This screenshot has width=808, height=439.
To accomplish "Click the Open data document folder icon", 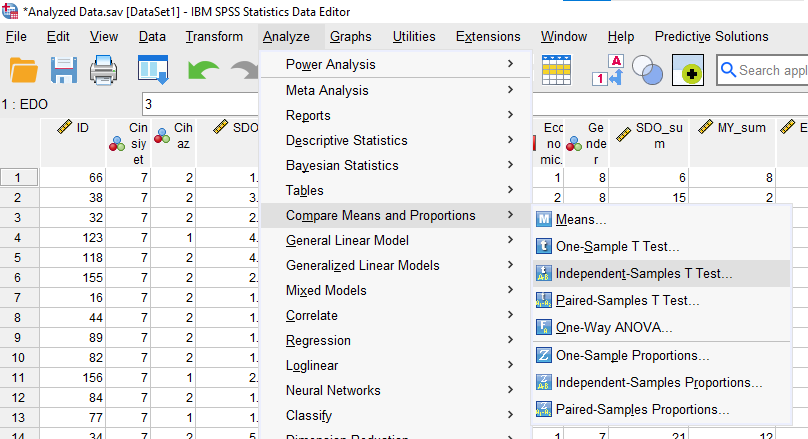I will click(23, 72).
